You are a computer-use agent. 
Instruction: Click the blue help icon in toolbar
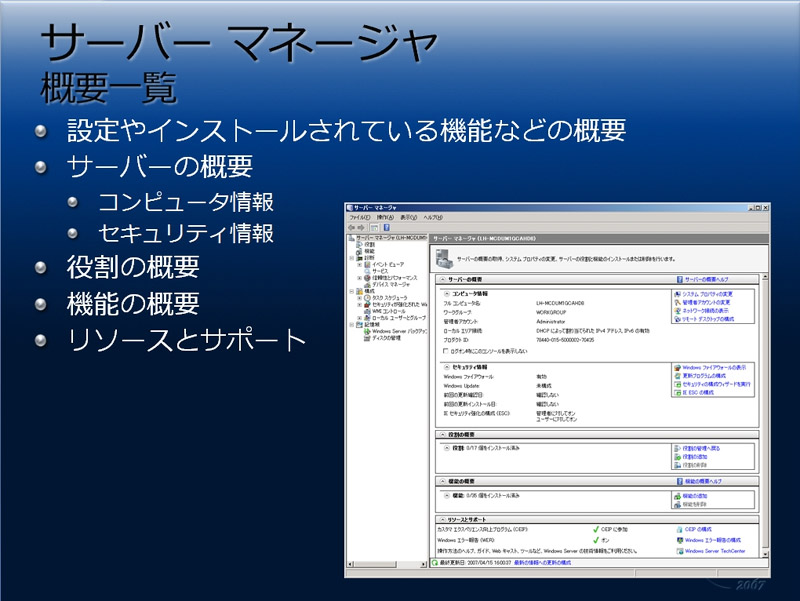385,227
